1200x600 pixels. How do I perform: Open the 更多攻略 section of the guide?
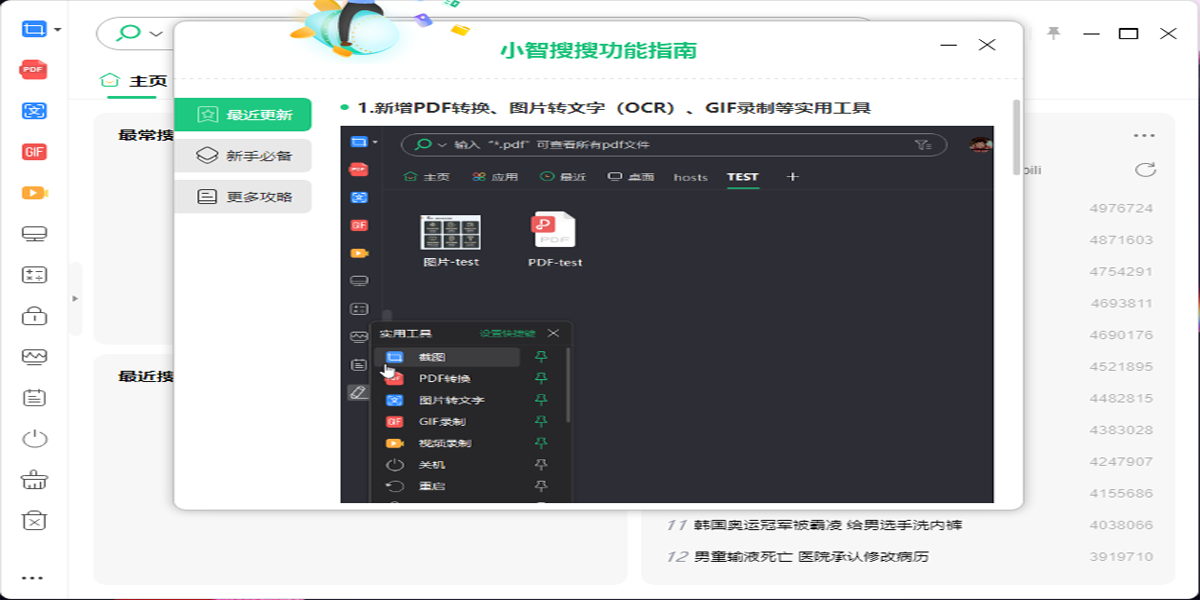tap(244, 196)
